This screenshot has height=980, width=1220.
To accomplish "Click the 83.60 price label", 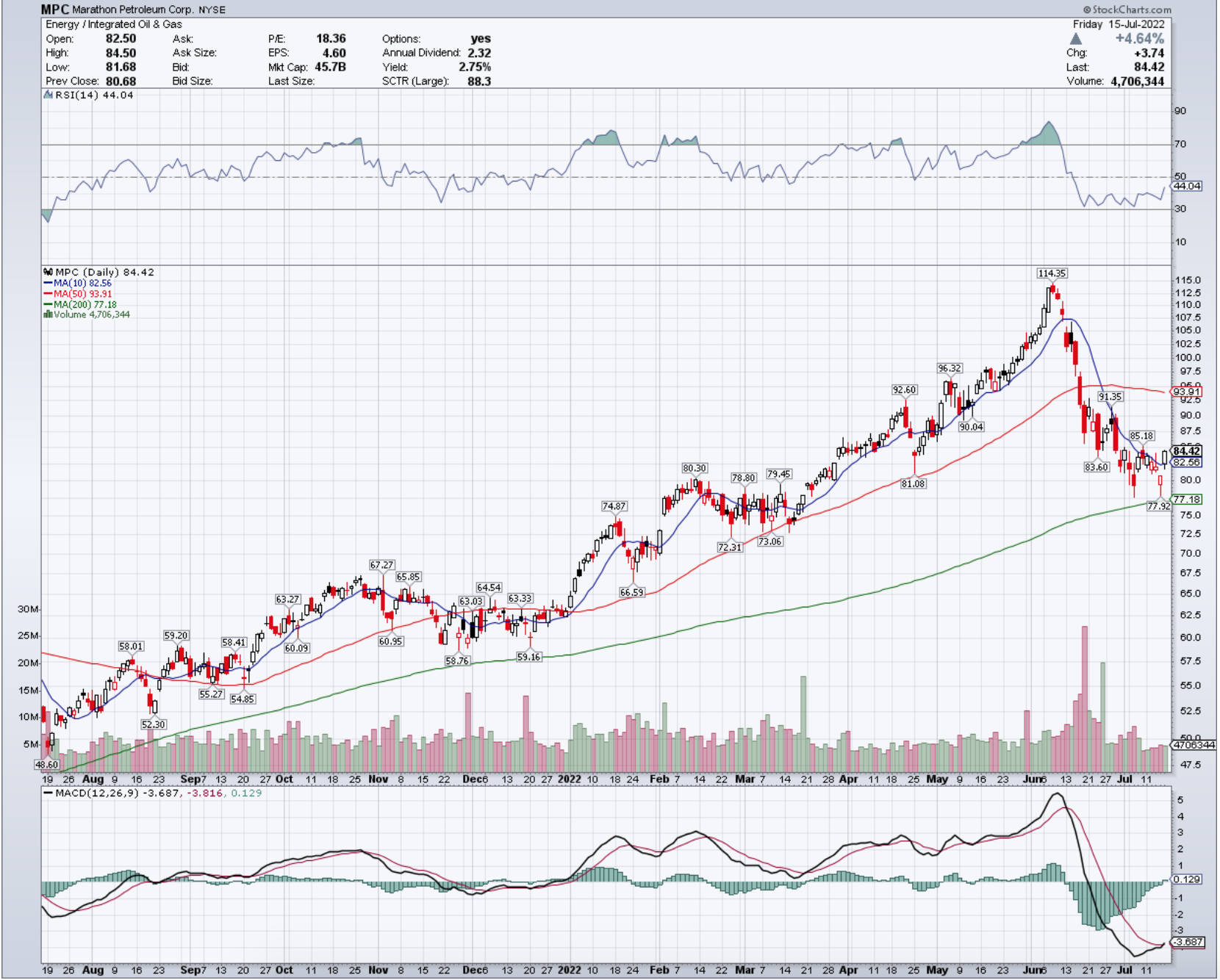I will (1097, 467).
